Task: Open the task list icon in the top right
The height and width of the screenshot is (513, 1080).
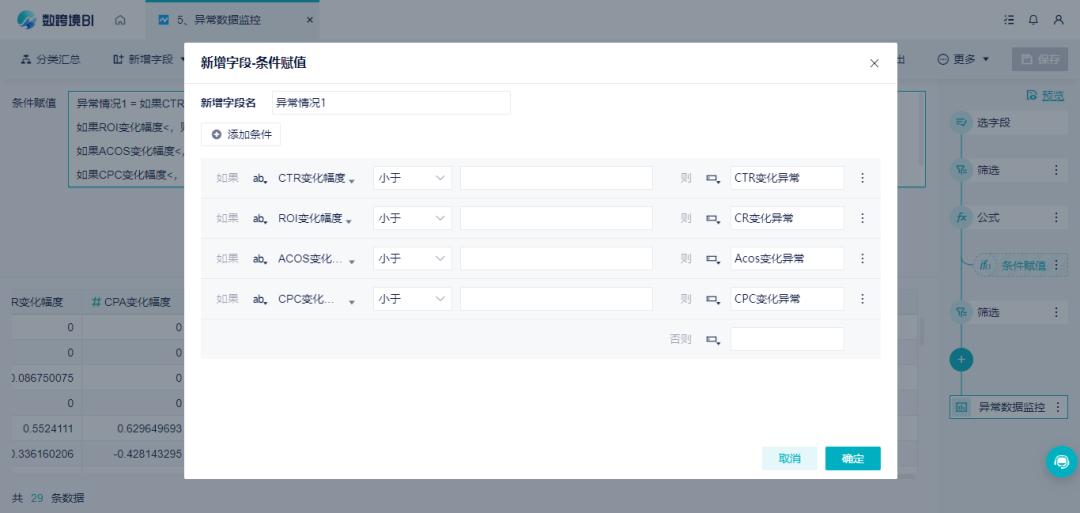Action: 1009,20
